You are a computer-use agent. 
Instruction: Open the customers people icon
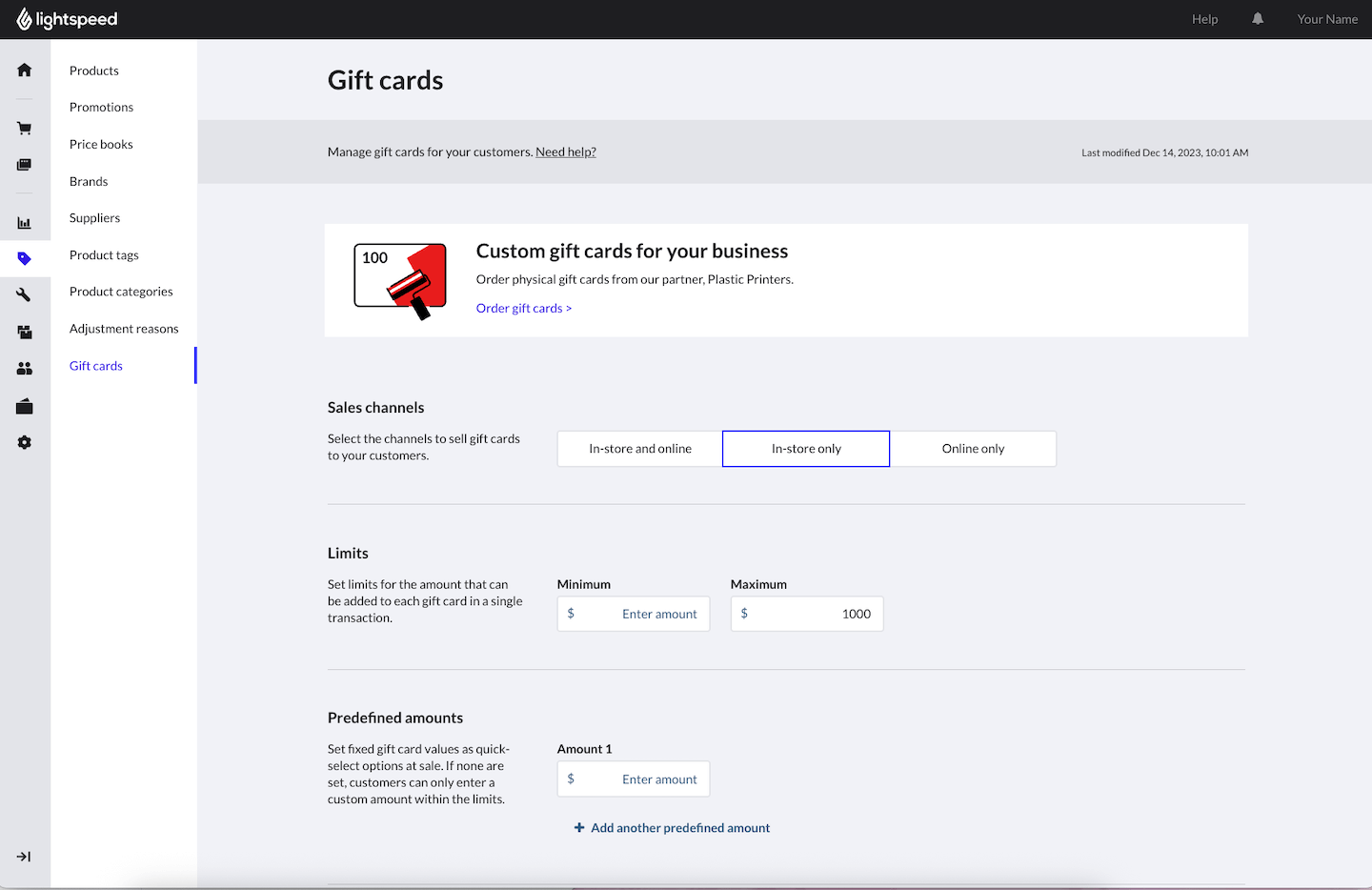click(x=25, y=369)
